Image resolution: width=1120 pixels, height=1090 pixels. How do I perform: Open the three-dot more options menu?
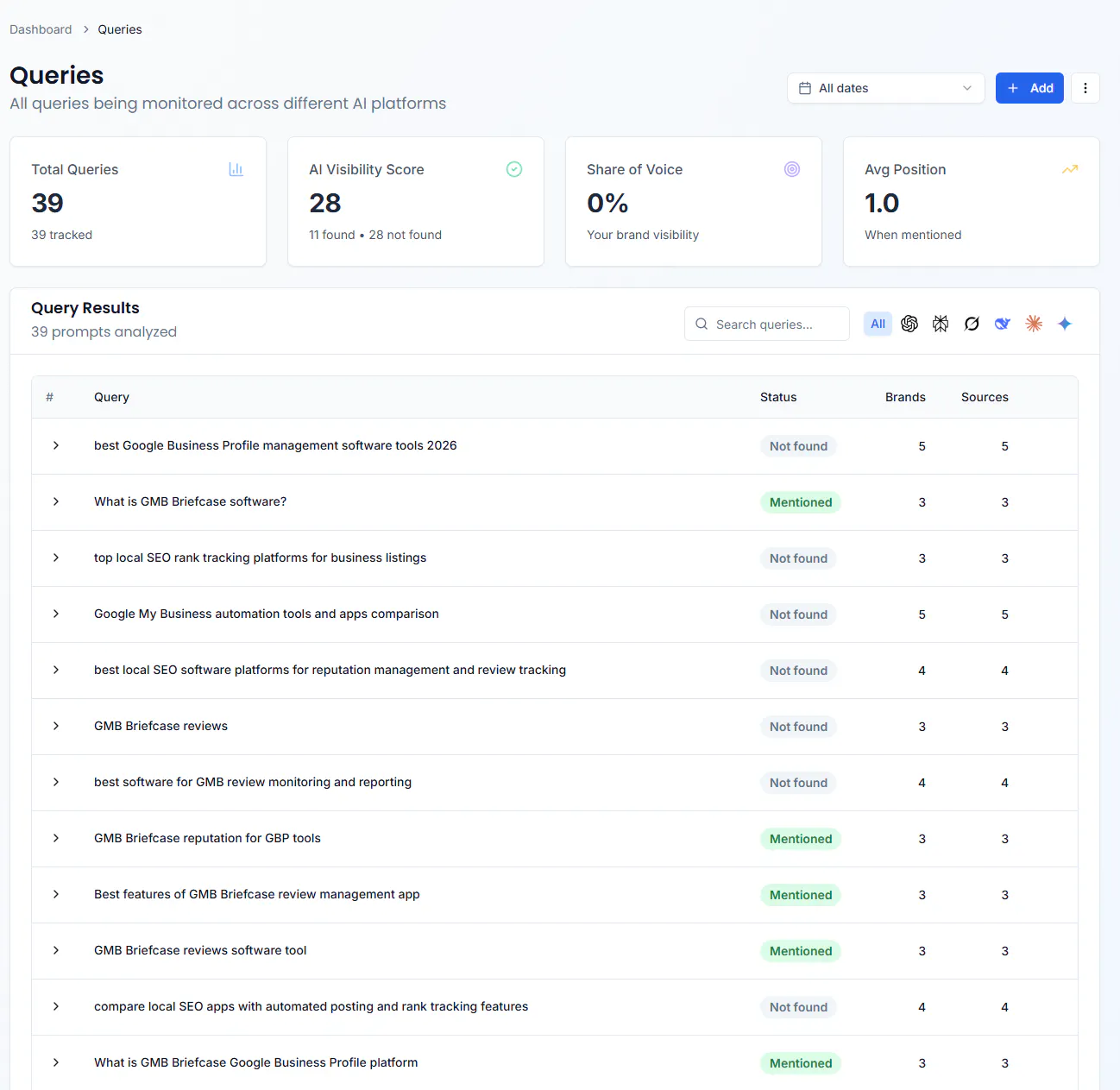point(1085,88)
